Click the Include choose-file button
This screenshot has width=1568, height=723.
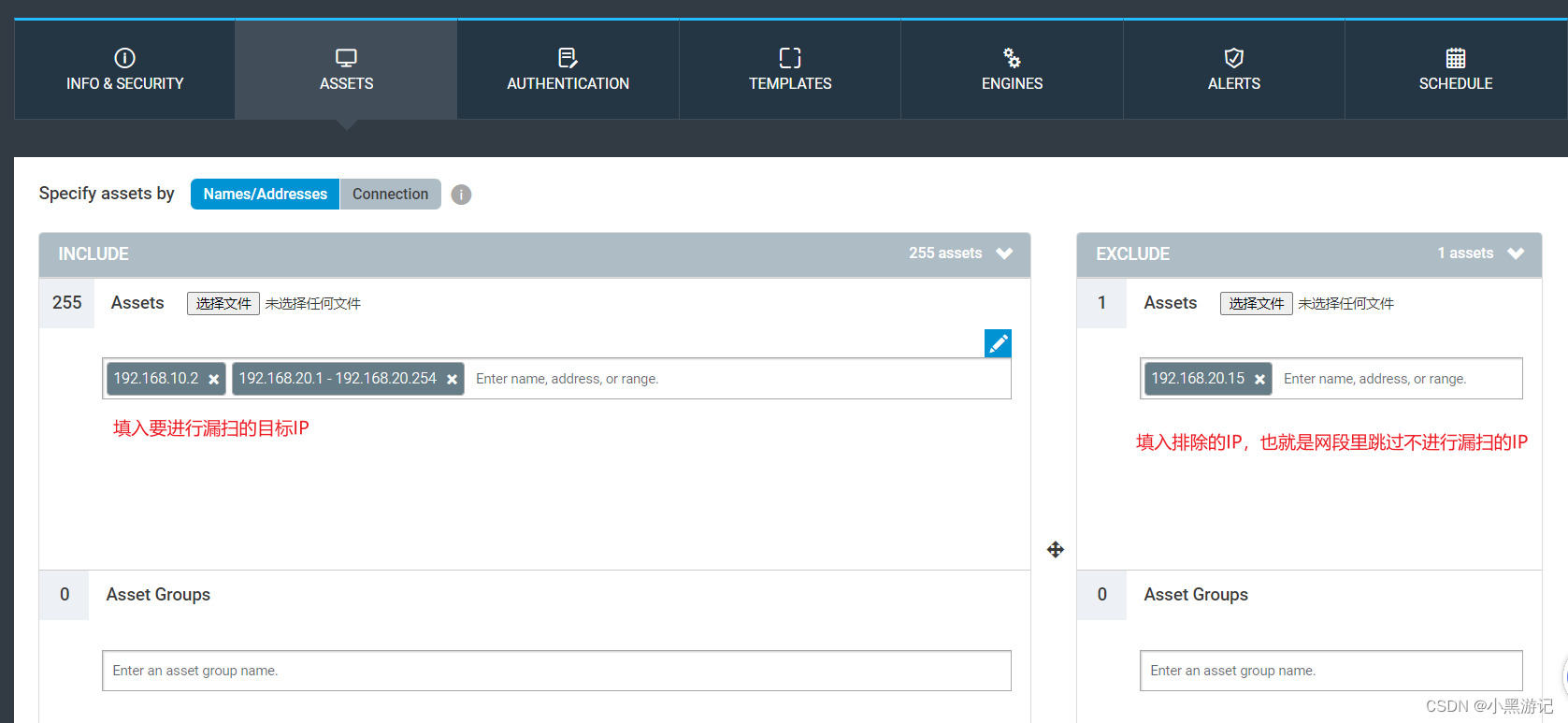pos(223,303)
